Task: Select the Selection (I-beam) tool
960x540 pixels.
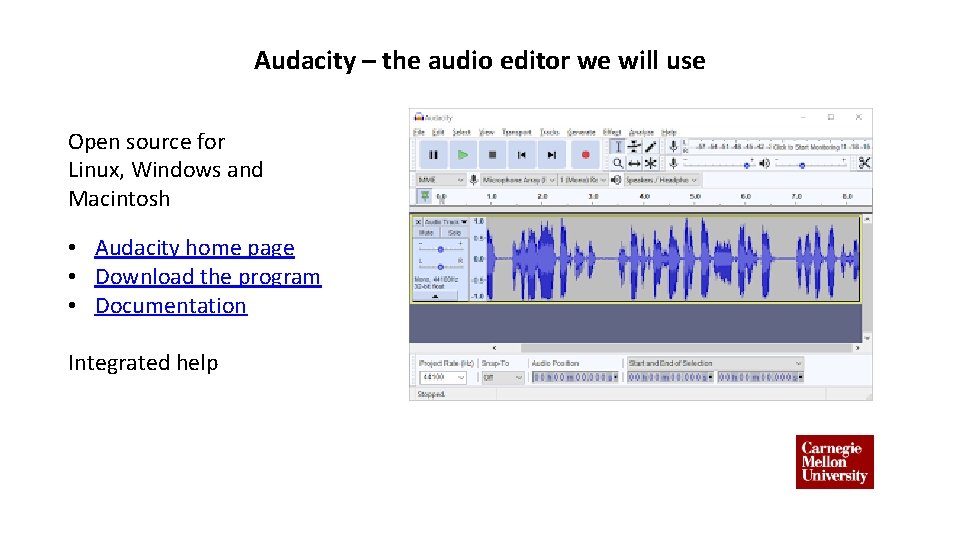Action: 618,146
